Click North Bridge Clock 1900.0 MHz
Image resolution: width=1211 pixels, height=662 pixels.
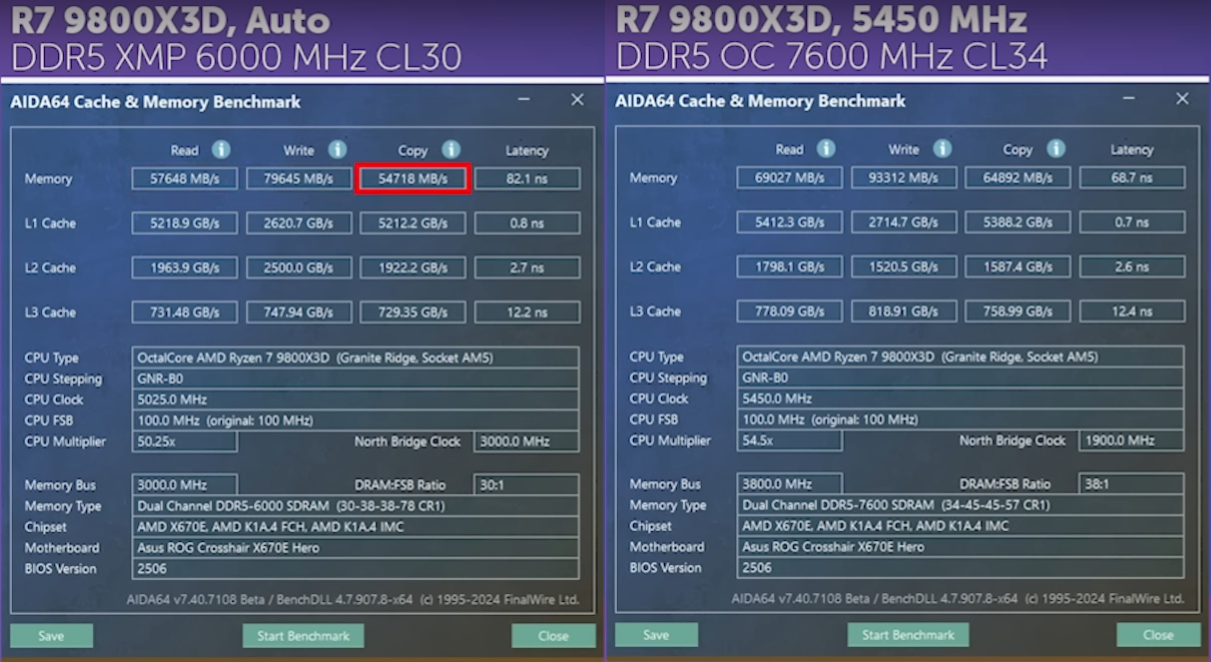[1131, 441]
